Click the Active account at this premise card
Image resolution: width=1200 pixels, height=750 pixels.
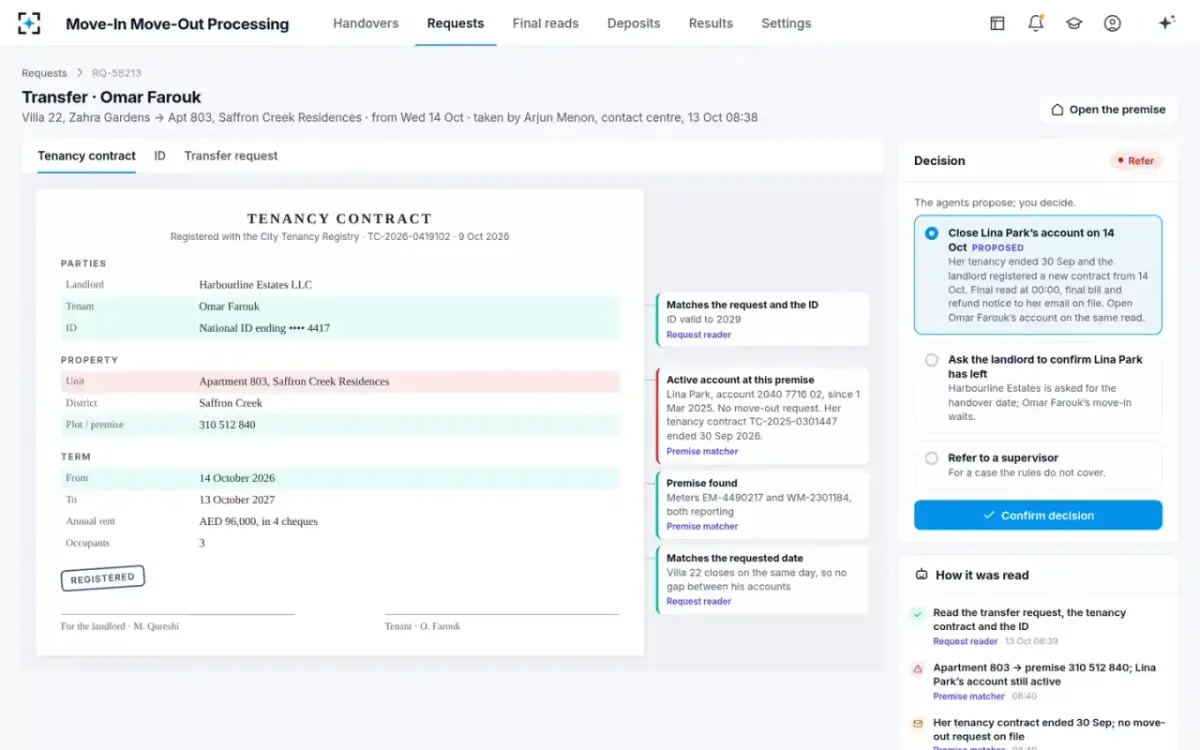[x=763, y=416]
